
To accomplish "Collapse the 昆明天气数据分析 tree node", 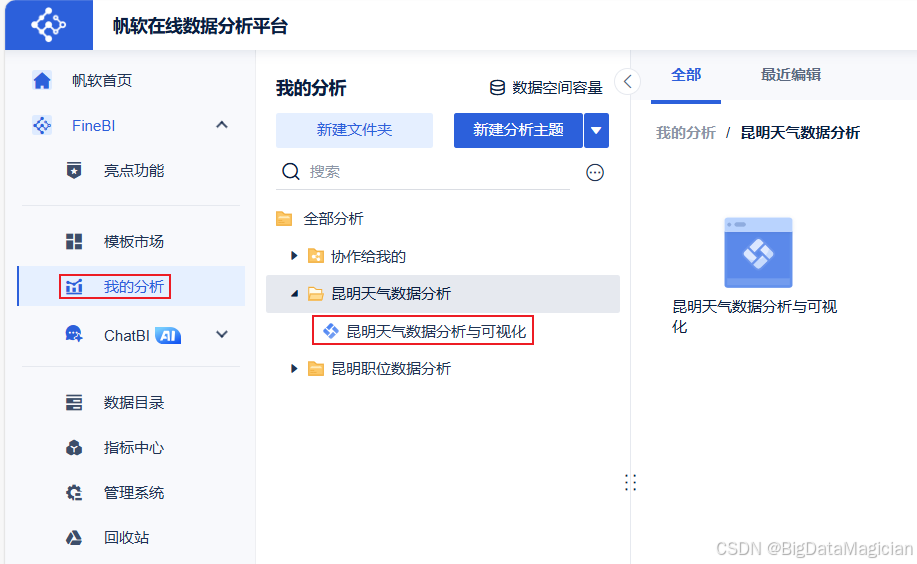I will click(294, 294).
